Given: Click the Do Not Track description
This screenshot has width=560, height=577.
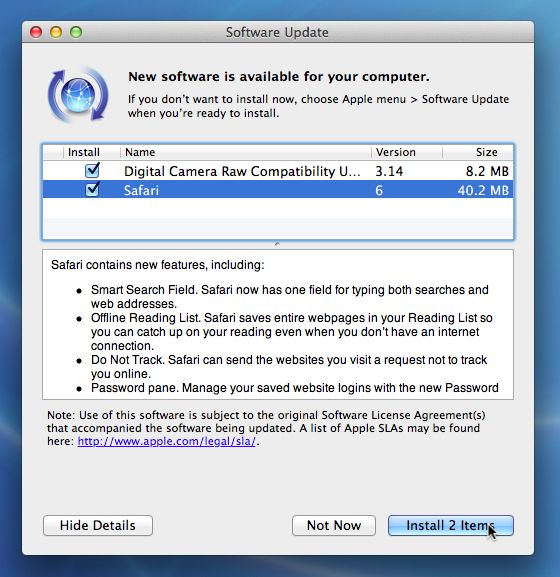Looking at the screenshot, I should tap(289, 367).
